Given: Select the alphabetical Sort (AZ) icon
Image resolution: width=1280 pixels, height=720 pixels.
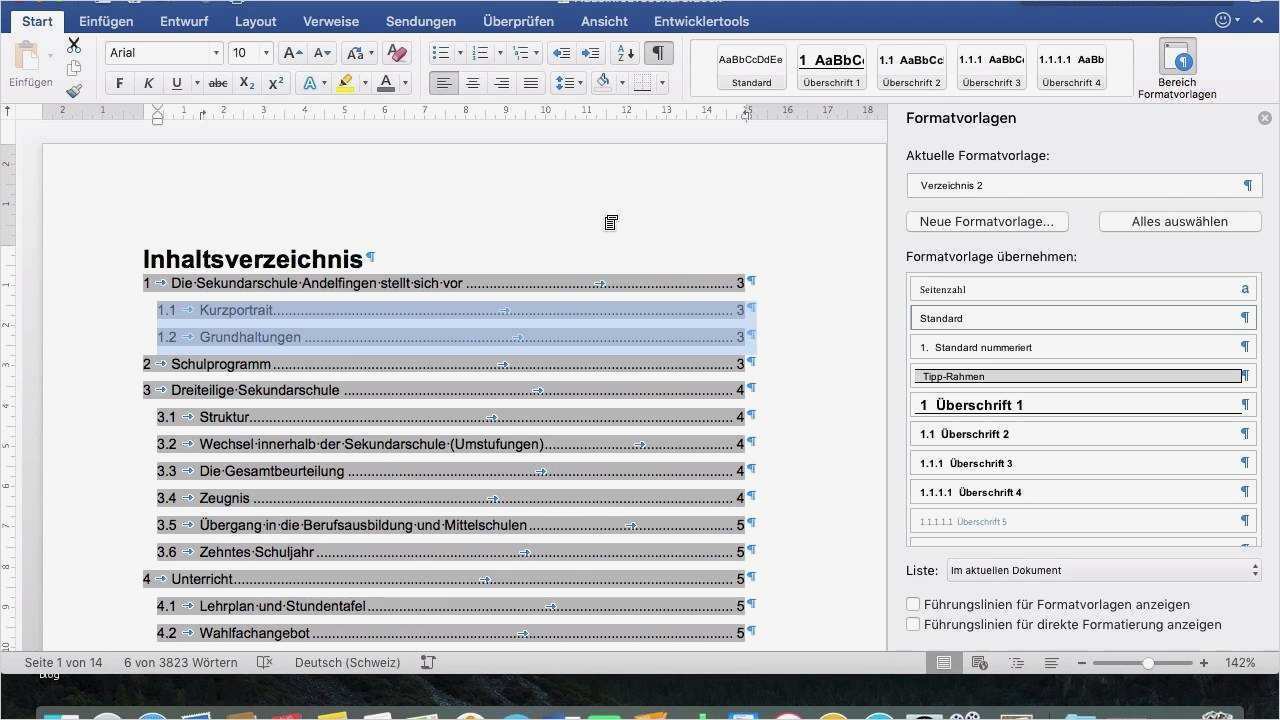Looking at the screenshot, I should tap(622, 53).
